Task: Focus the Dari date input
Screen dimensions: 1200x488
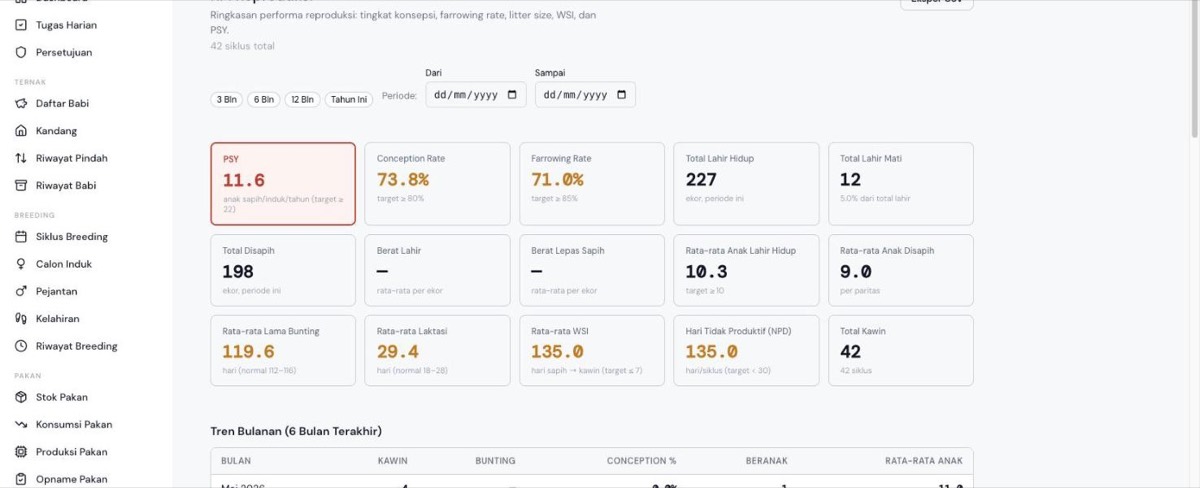Action: [x=475, y=95]
